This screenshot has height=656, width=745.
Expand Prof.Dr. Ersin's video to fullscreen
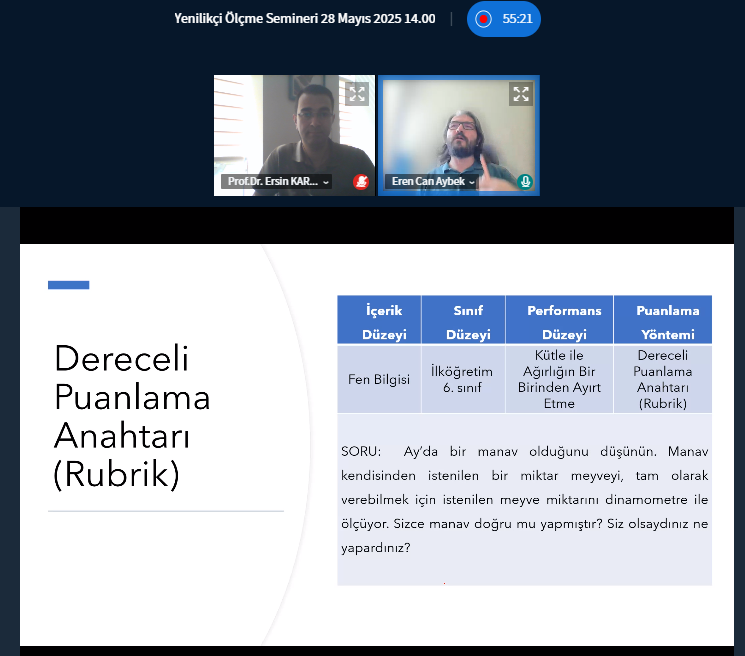(x=357, y=94)
